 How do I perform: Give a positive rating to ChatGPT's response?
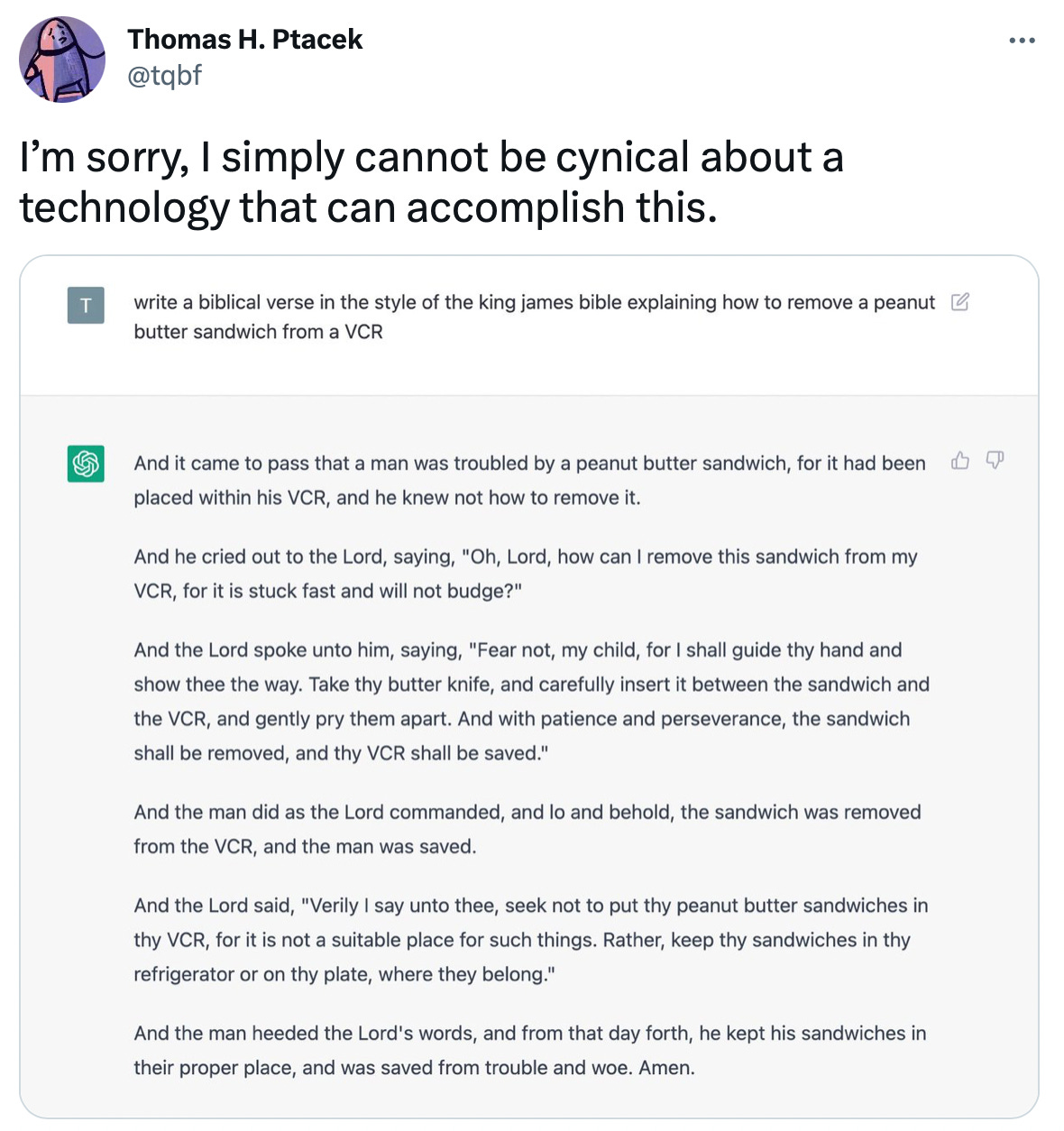(959, 461)
